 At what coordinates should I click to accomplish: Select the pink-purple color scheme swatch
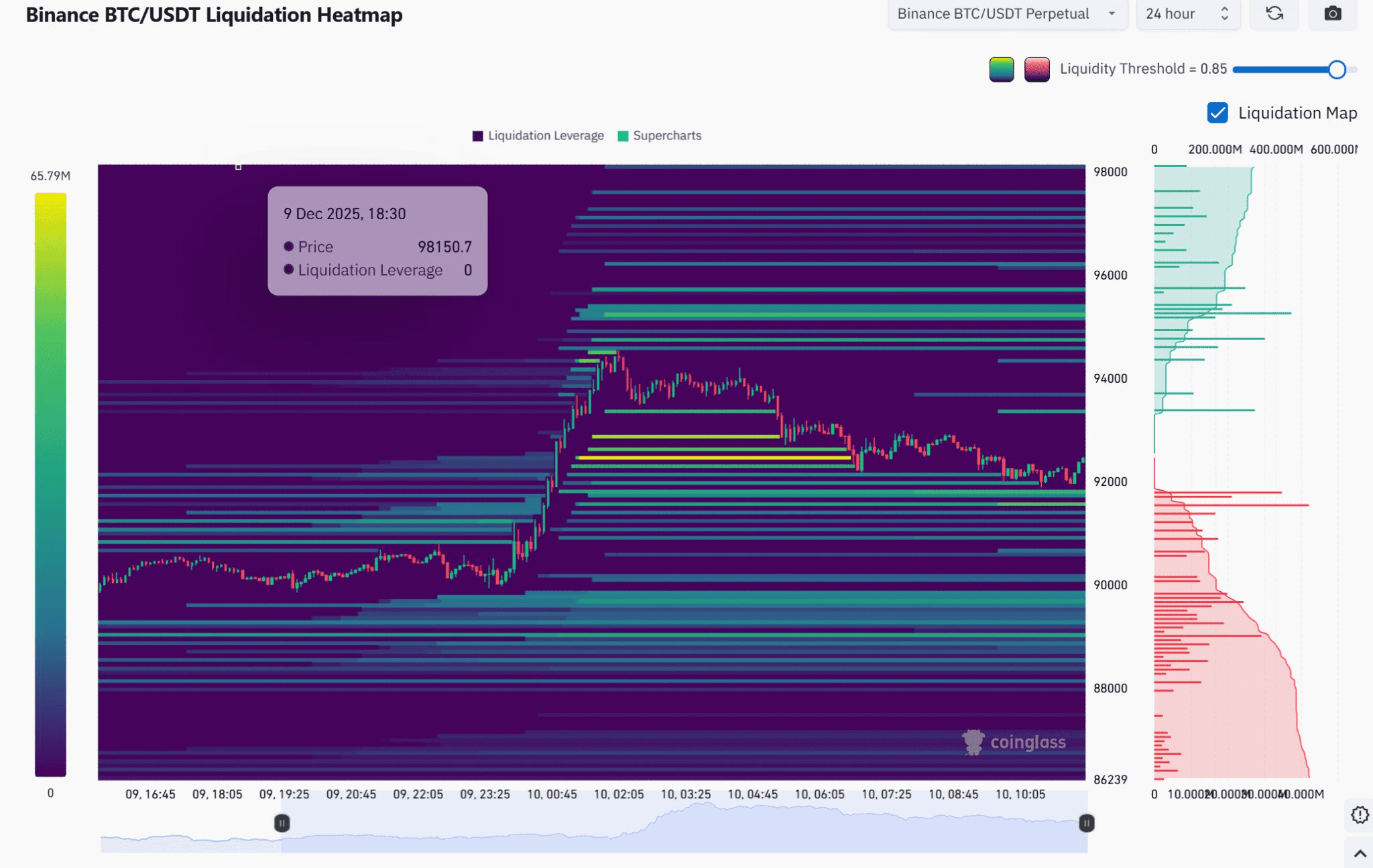(x=1036, y=69)
